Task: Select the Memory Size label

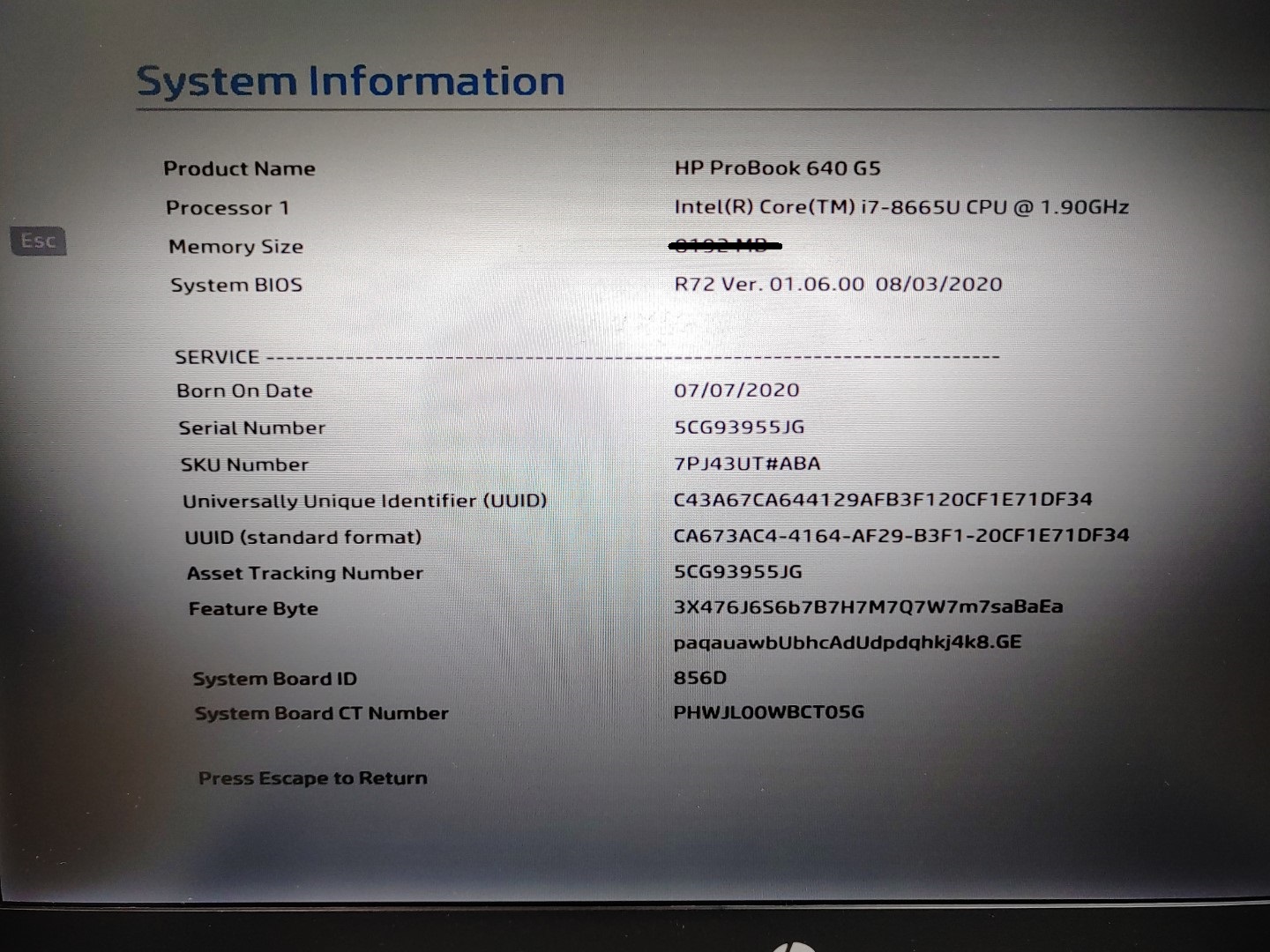Action: pos(235,247)
